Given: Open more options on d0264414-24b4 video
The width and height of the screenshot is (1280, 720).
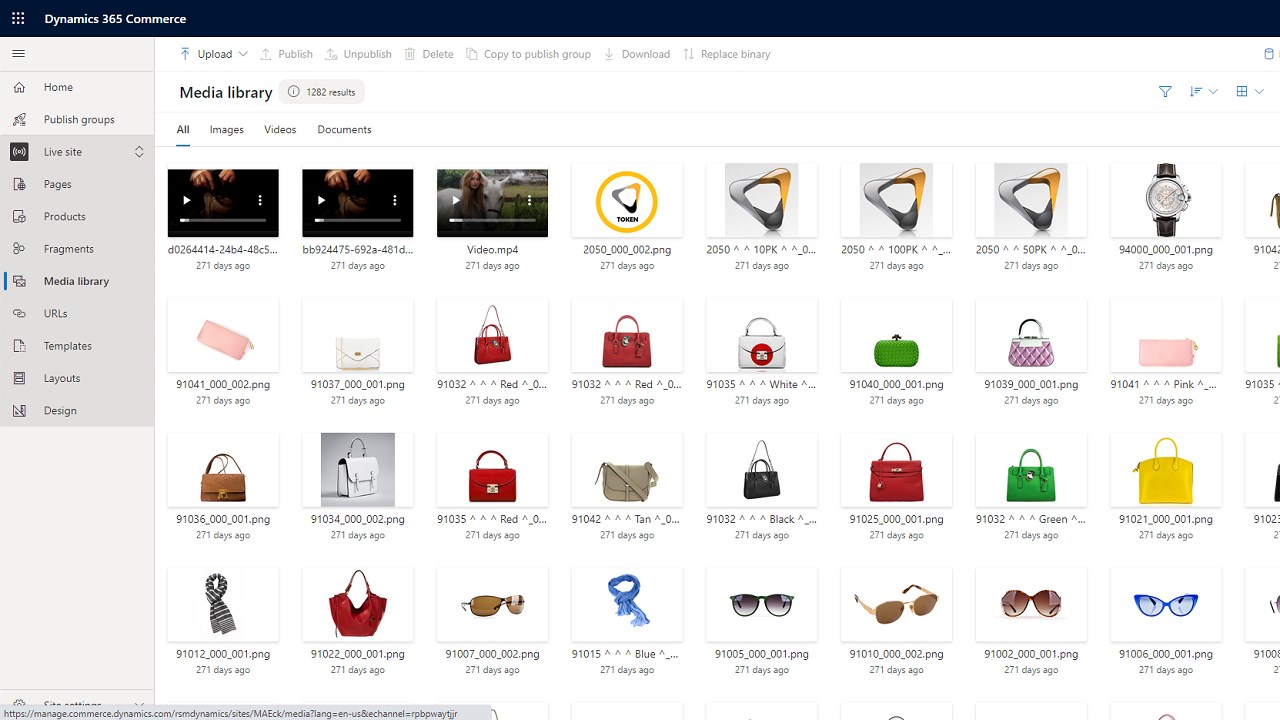Looking at the screenshot, I should click(260, 200).
